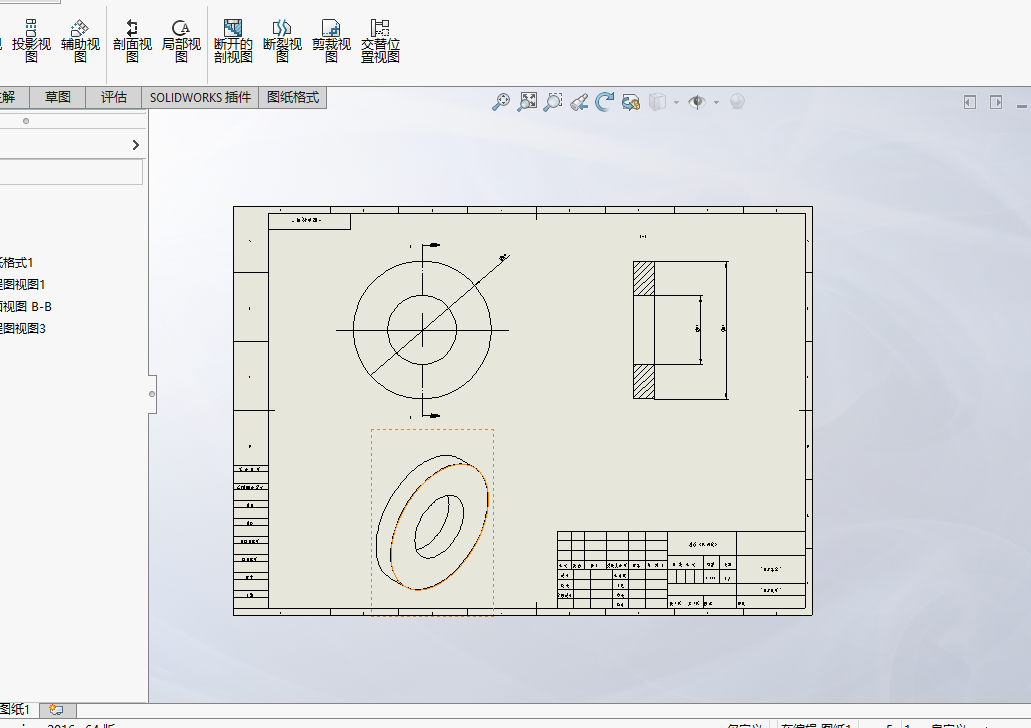Click the 3D Drawing View icon
The width and height of the screenshot is (1031, 728).
pyautogui.click(x=631, y=102)
